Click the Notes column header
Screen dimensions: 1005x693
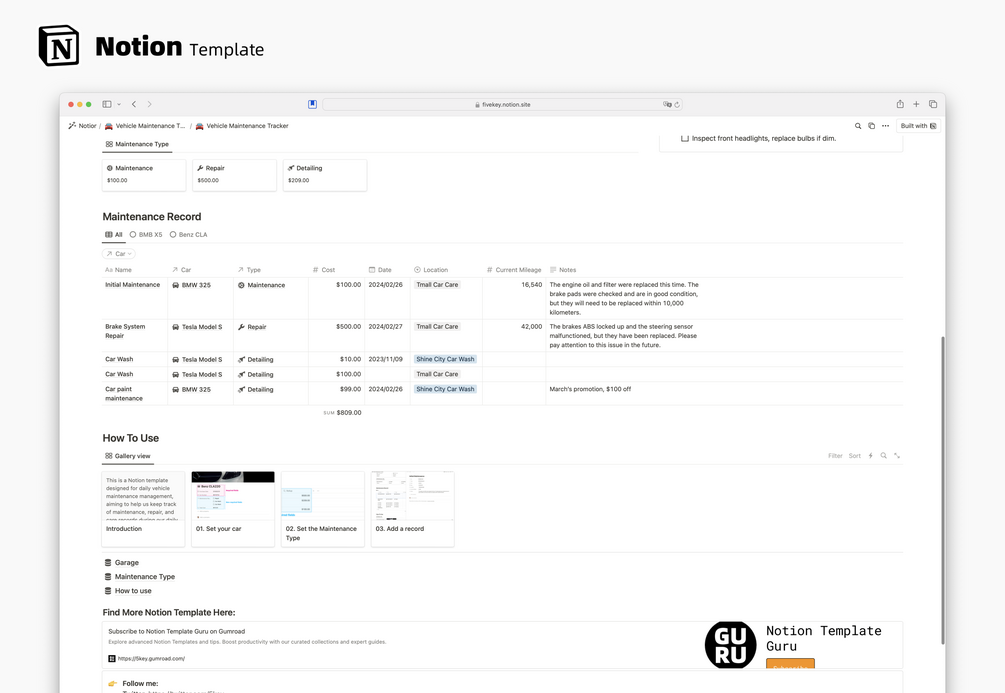(563, 270)
